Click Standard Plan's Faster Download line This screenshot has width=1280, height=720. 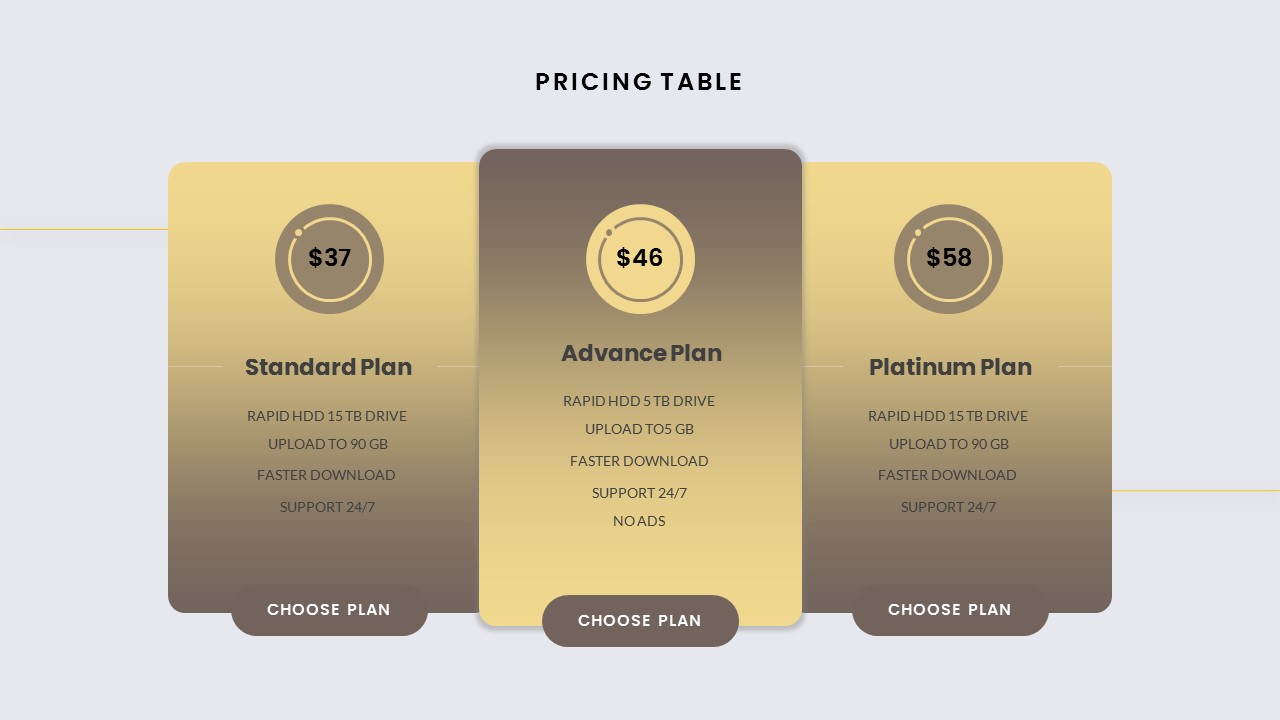(x=326, y=475)
